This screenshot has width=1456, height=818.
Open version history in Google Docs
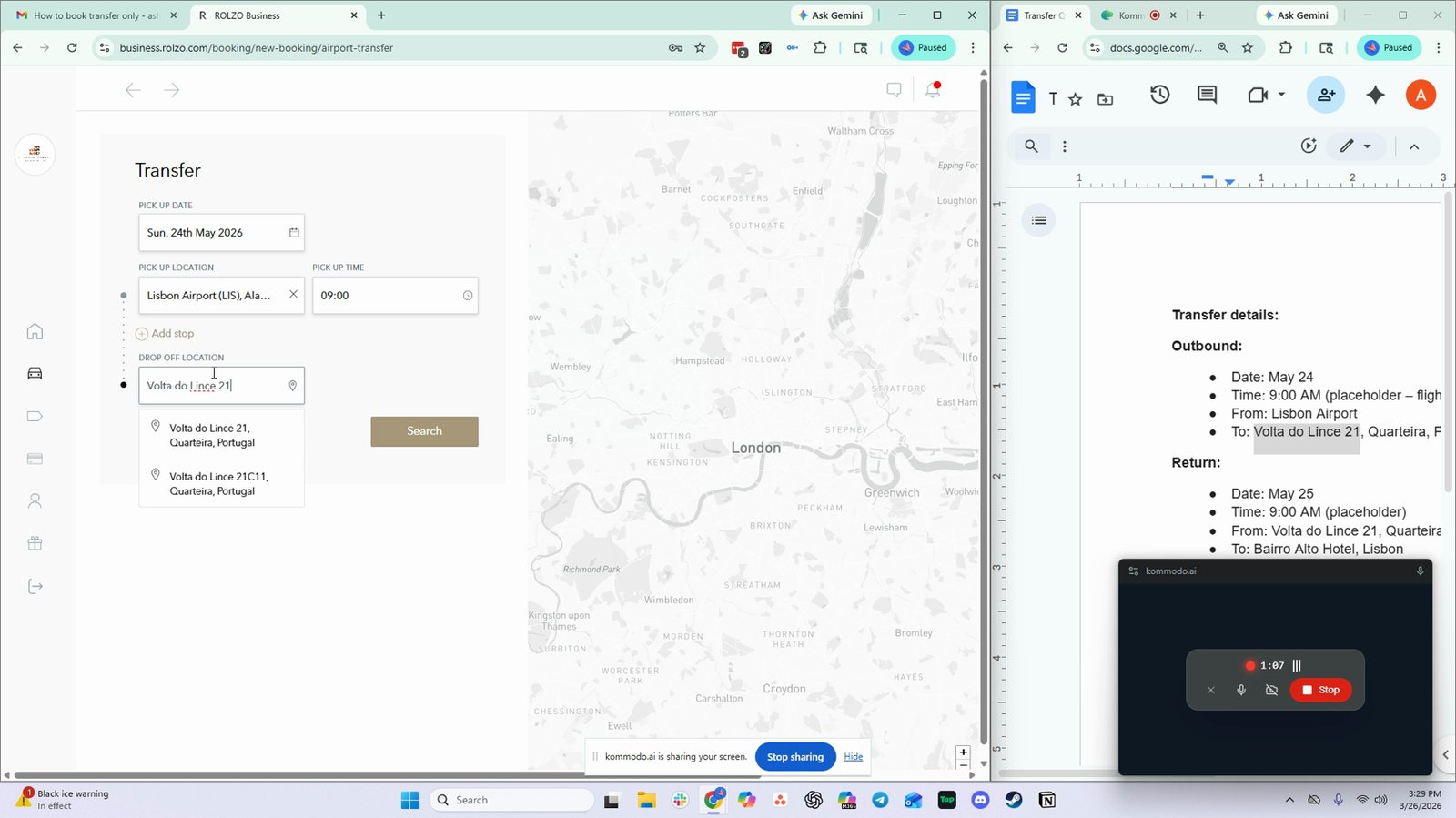[1159, 95]
